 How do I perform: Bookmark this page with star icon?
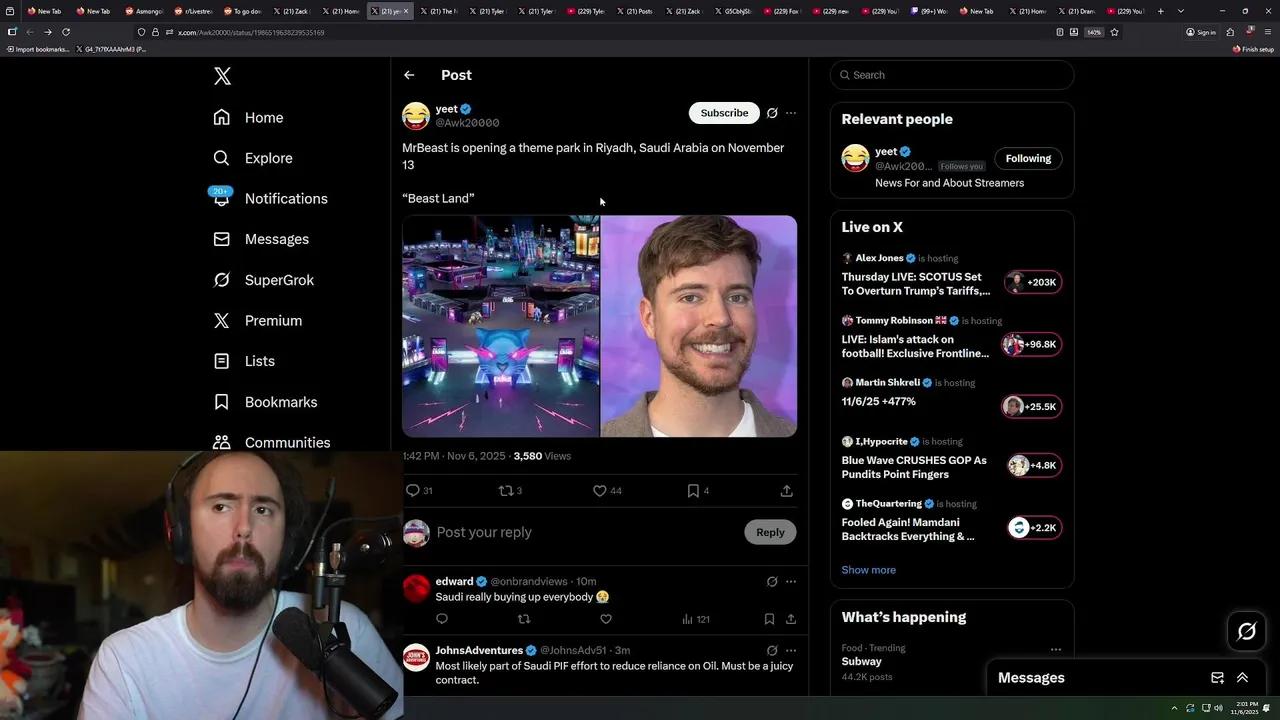(x=1114, y=32)
